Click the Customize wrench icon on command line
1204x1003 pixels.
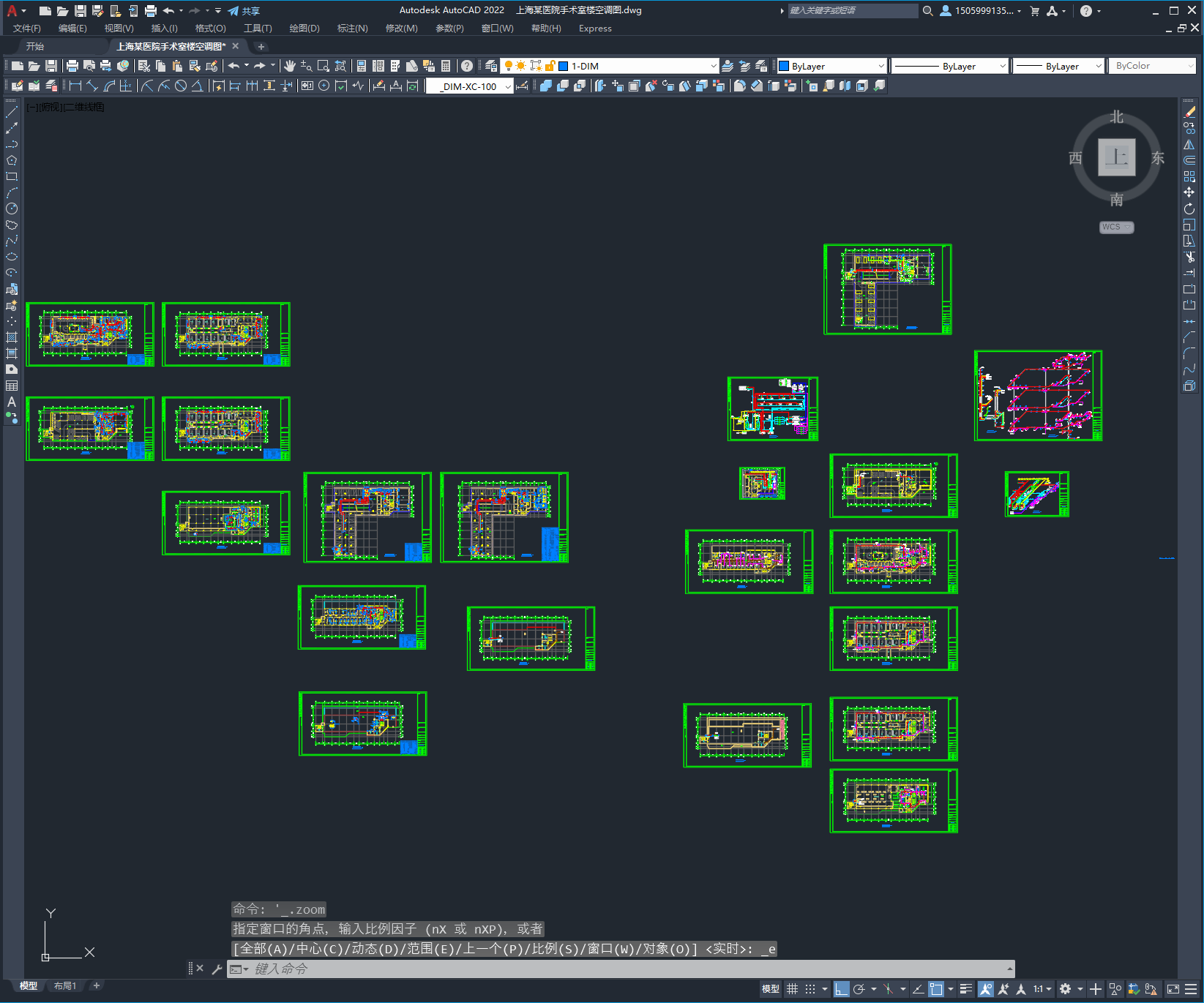coord(217,969)
